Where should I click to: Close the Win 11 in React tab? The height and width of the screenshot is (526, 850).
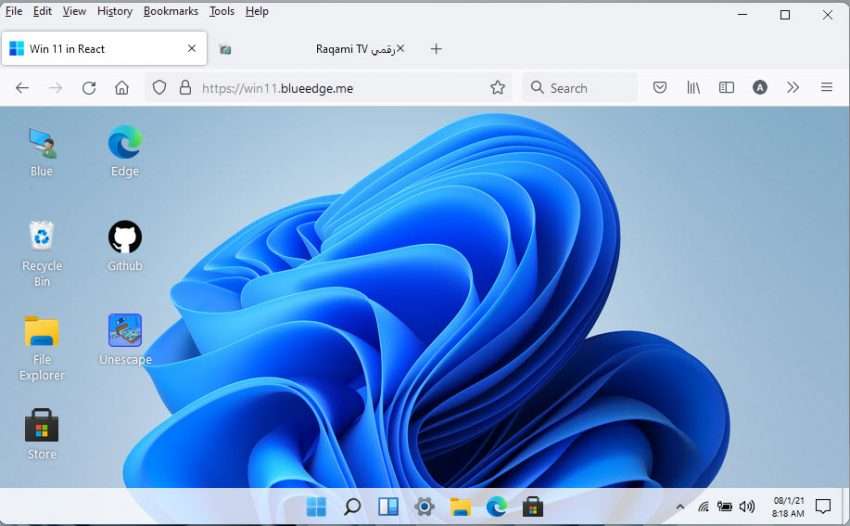pos(191,48)
